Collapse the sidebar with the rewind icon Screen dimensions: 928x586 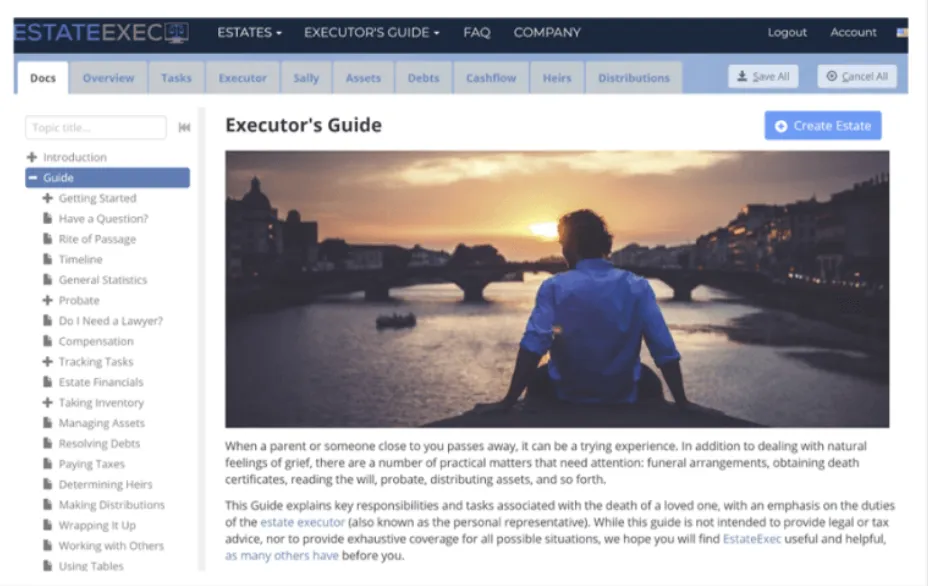pos(185,127)
